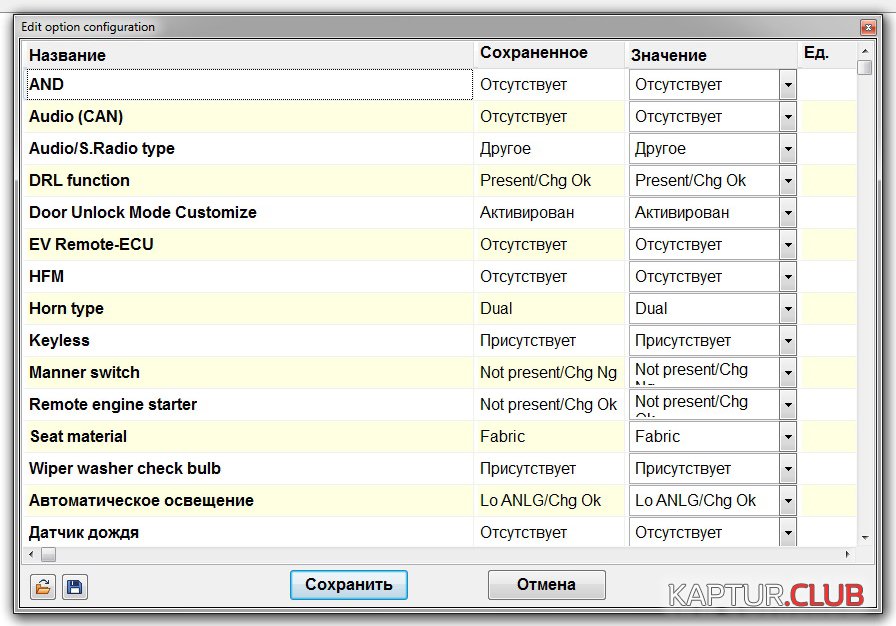The width and height of the screenshot is (896, 626).
Task: Open the Keyless value dropdown
Action: point(788,341)
